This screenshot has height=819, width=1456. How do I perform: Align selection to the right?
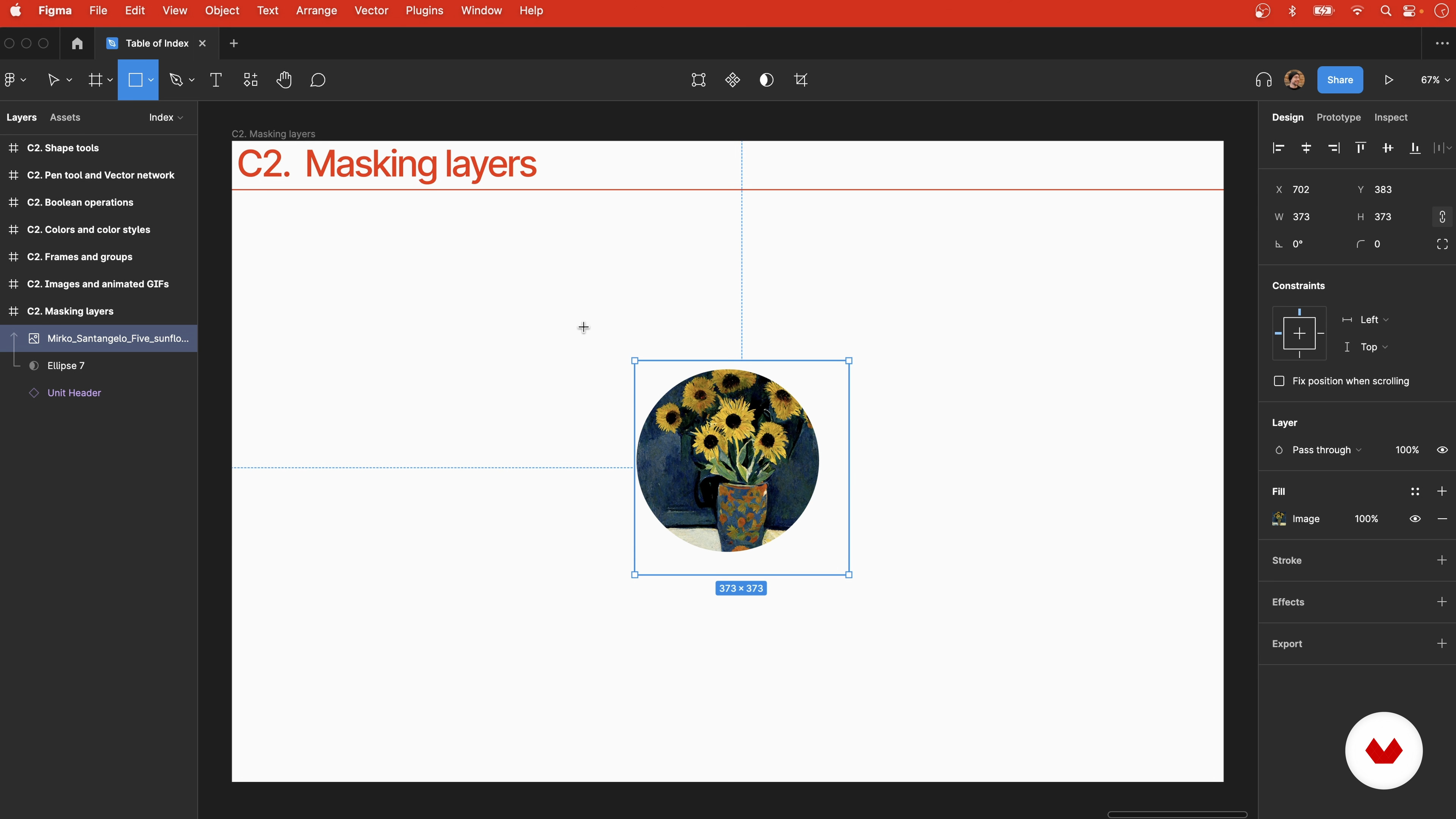[1334, 148]
